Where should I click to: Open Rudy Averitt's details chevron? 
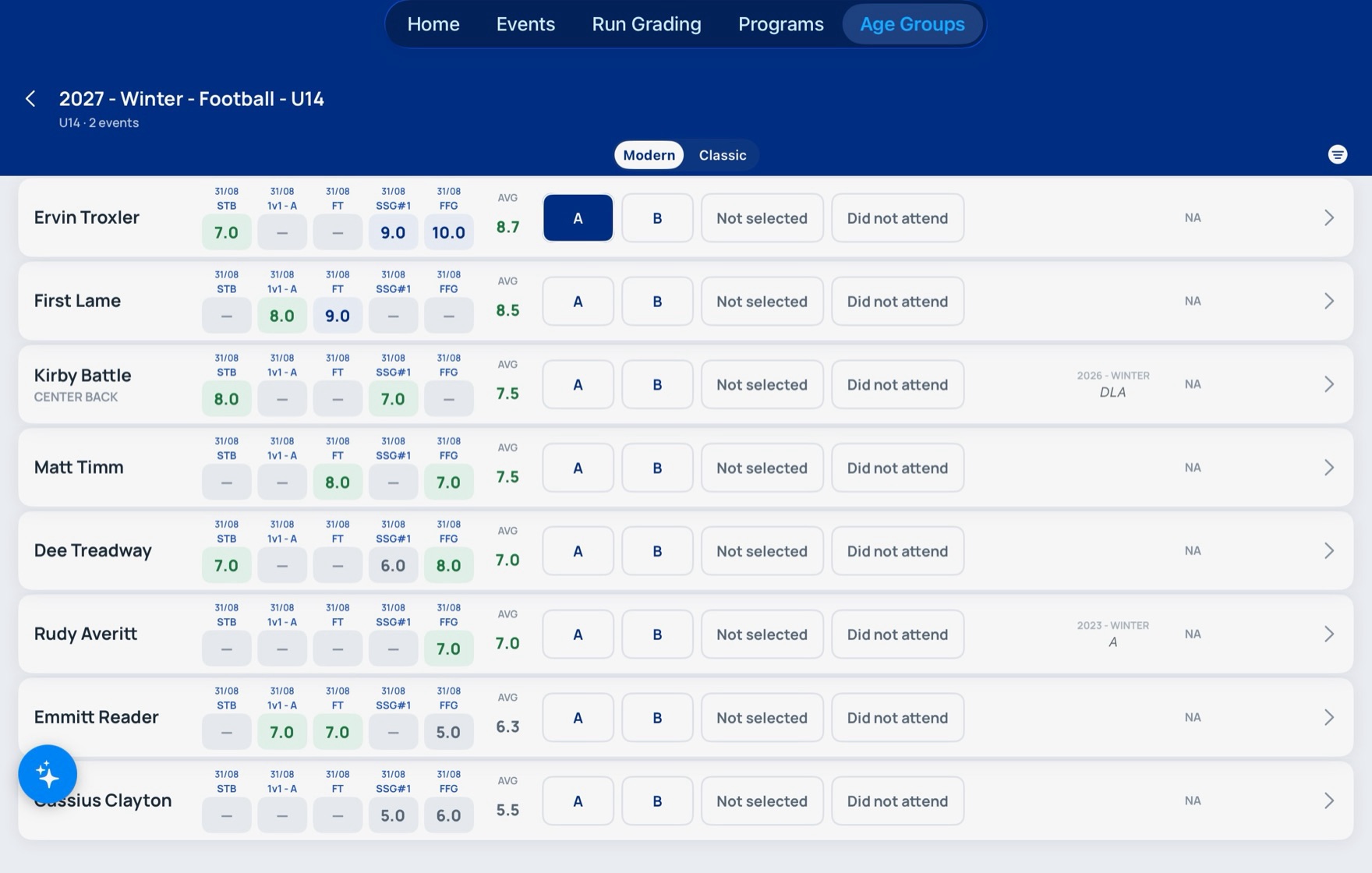click(1329, 634)
